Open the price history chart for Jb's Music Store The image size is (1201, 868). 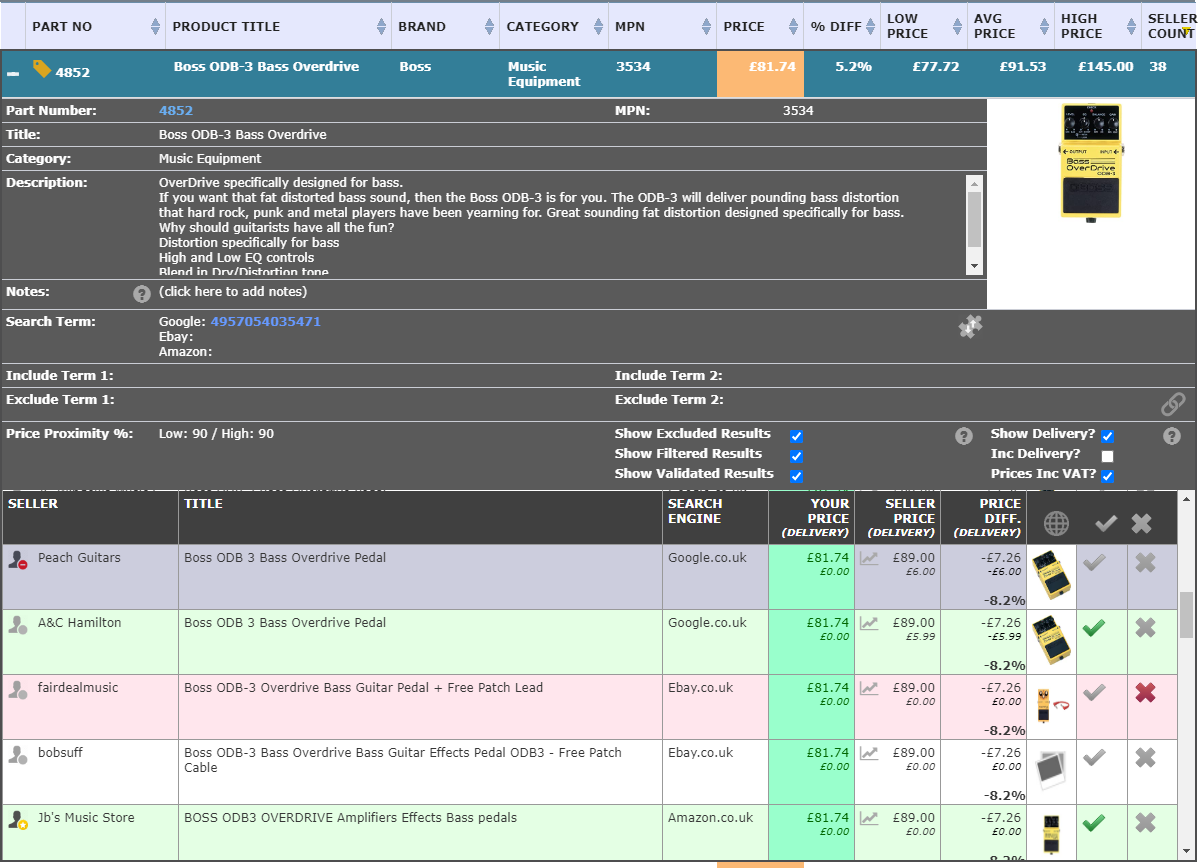click(869, 819)
